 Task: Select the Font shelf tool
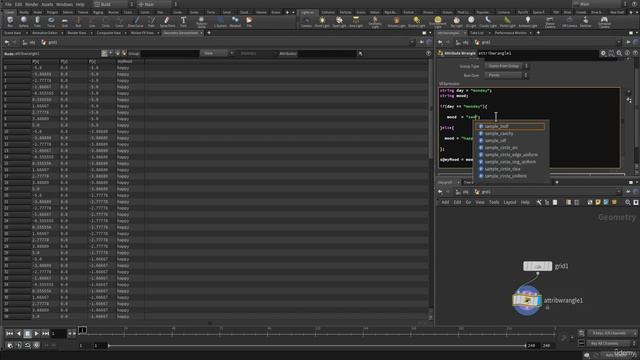183,22
